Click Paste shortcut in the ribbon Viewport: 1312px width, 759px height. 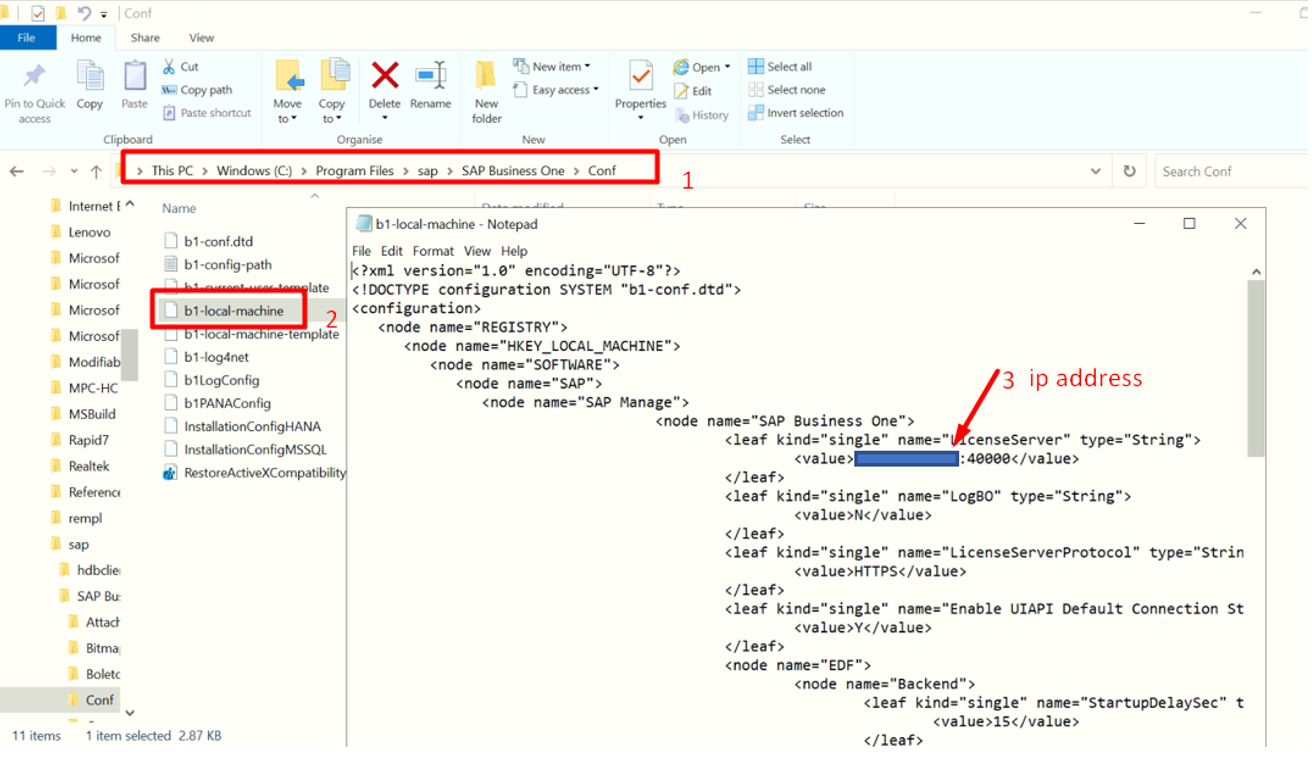207,113
